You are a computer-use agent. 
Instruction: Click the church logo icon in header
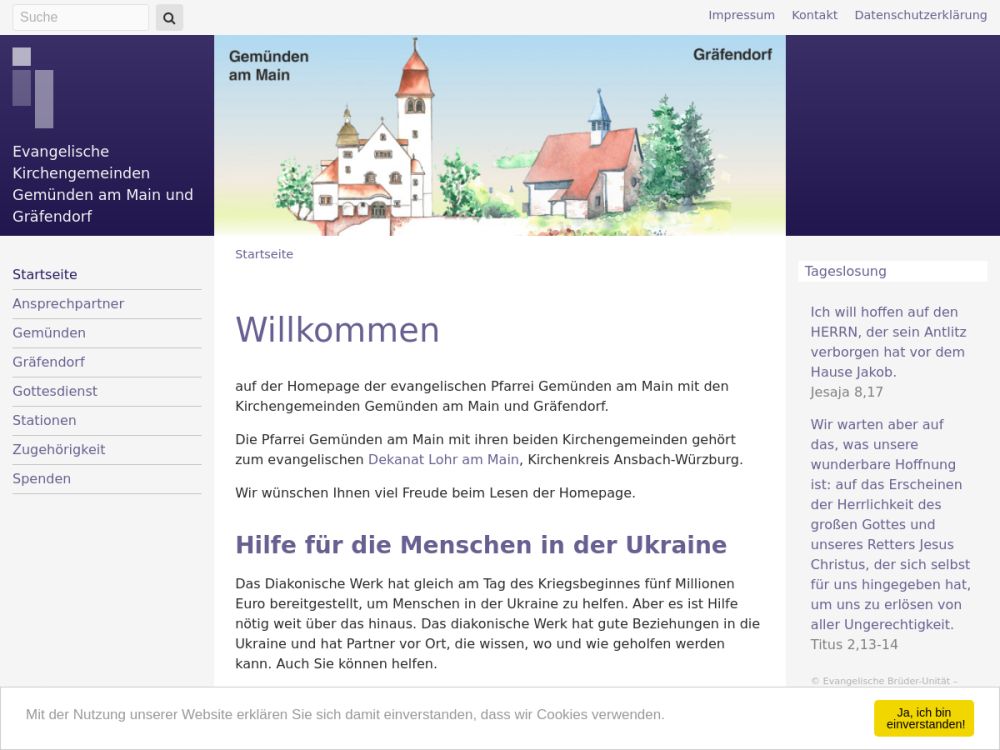coord(33,87)
